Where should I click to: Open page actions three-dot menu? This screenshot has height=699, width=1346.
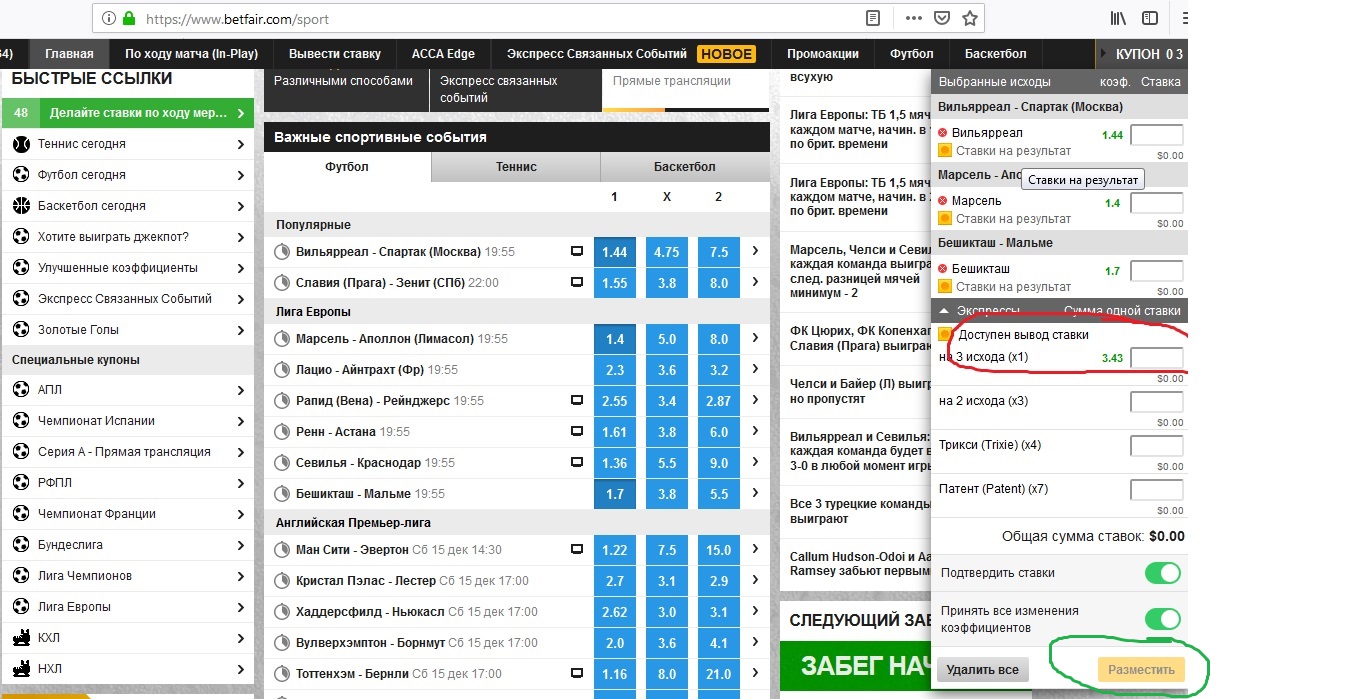[914, 18]
